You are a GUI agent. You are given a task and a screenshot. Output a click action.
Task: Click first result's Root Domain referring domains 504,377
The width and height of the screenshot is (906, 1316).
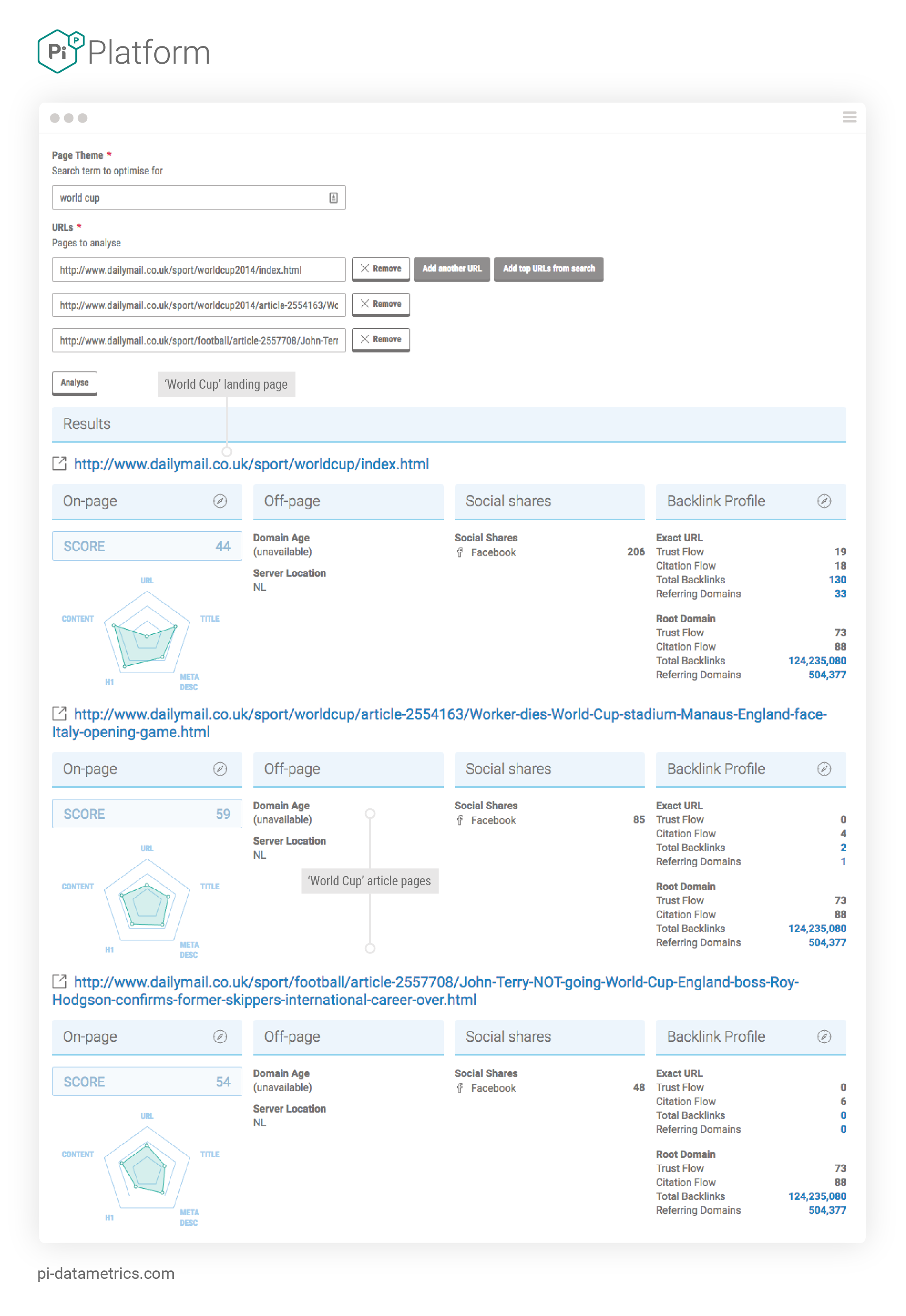click(827, 675)
